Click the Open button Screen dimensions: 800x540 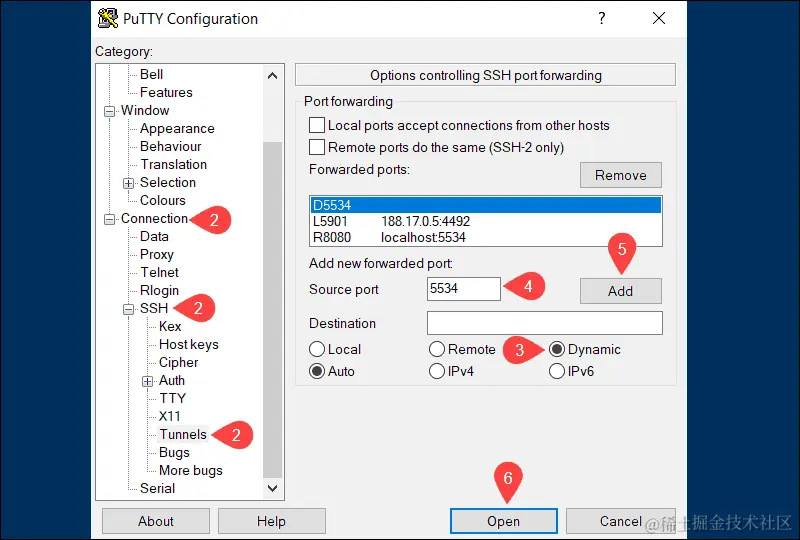point(504,521)
